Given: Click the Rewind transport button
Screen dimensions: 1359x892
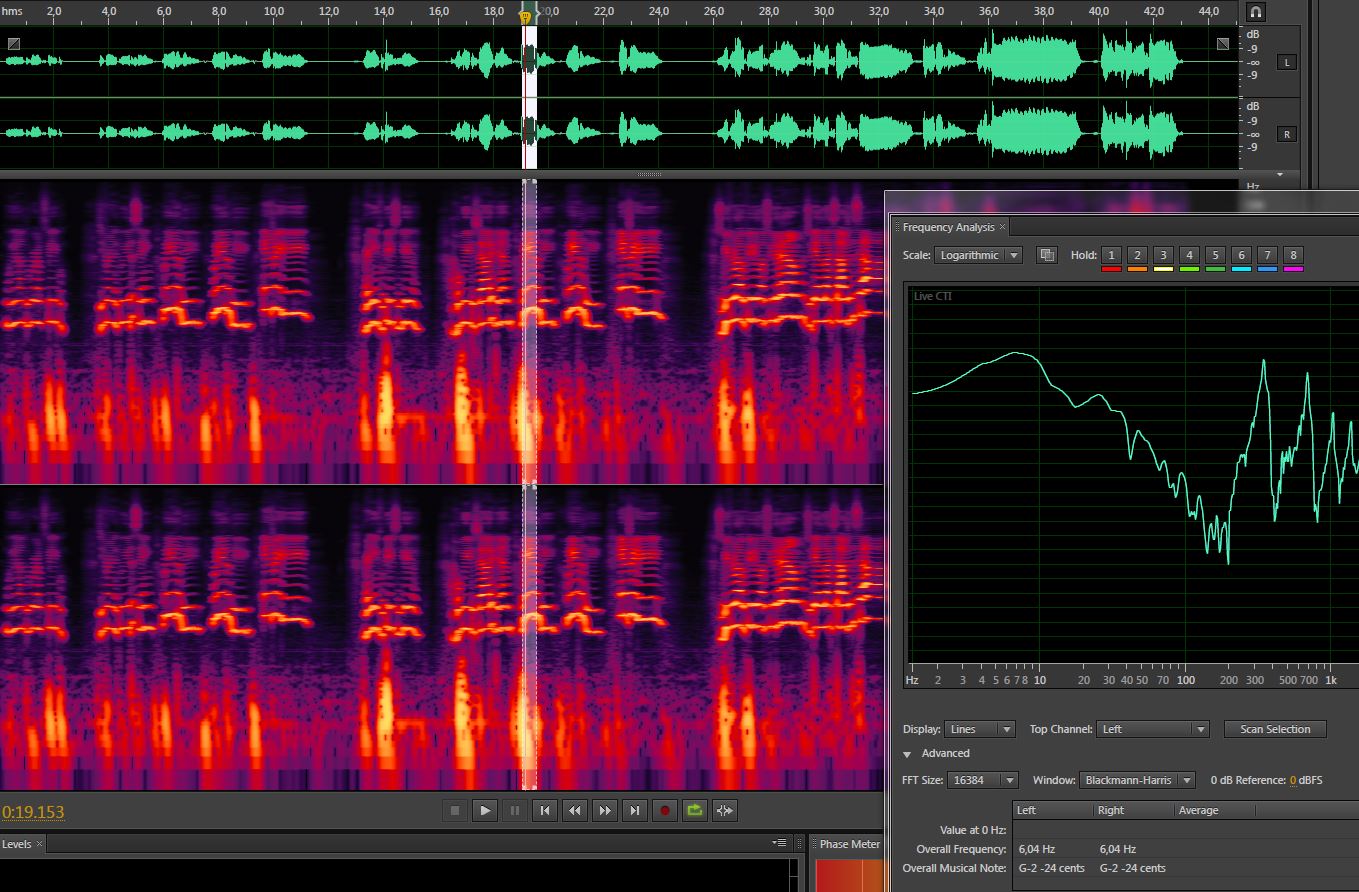Looking at the screenshot, I should (x=574, y=810).
